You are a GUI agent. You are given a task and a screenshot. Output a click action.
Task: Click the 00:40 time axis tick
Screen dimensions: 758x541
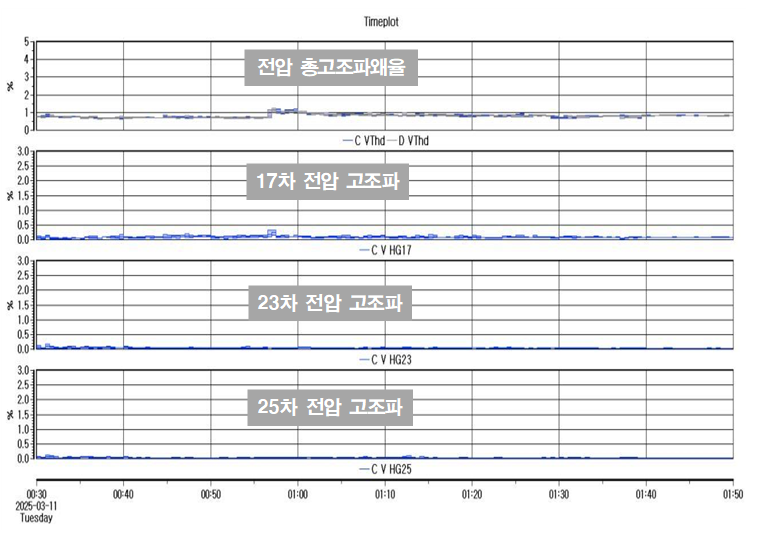point(123,494)
